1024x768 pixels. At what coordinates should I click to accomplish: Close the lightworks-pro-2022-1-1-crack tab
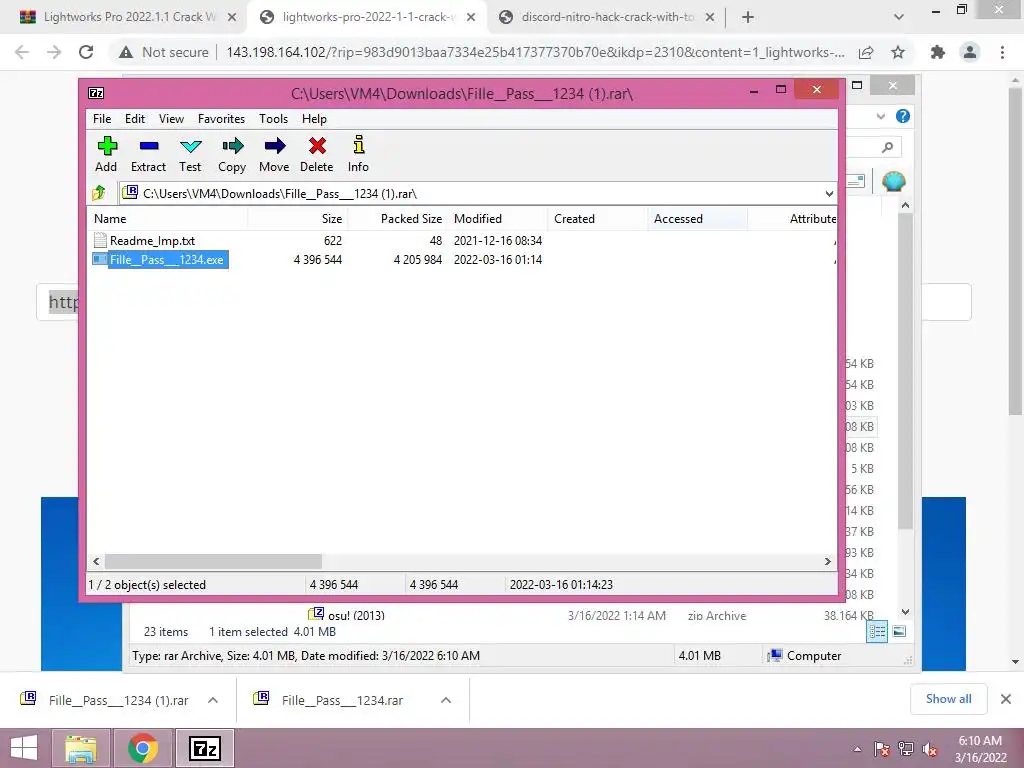(x=471, y=18)
